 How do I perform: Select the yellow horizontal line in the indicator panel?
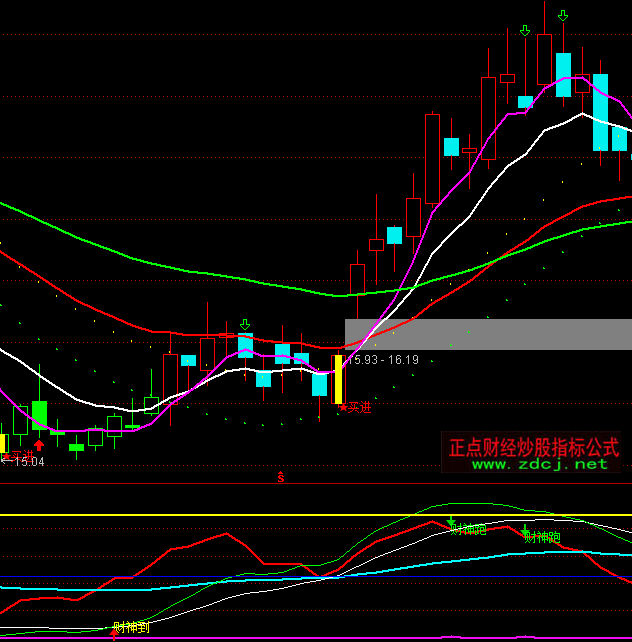tap(200, 516)
